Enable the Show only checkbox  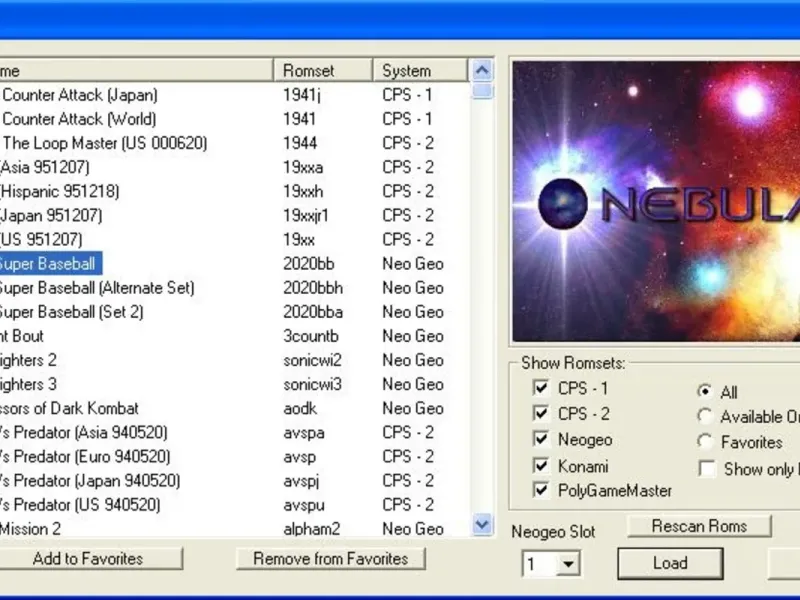707,468
